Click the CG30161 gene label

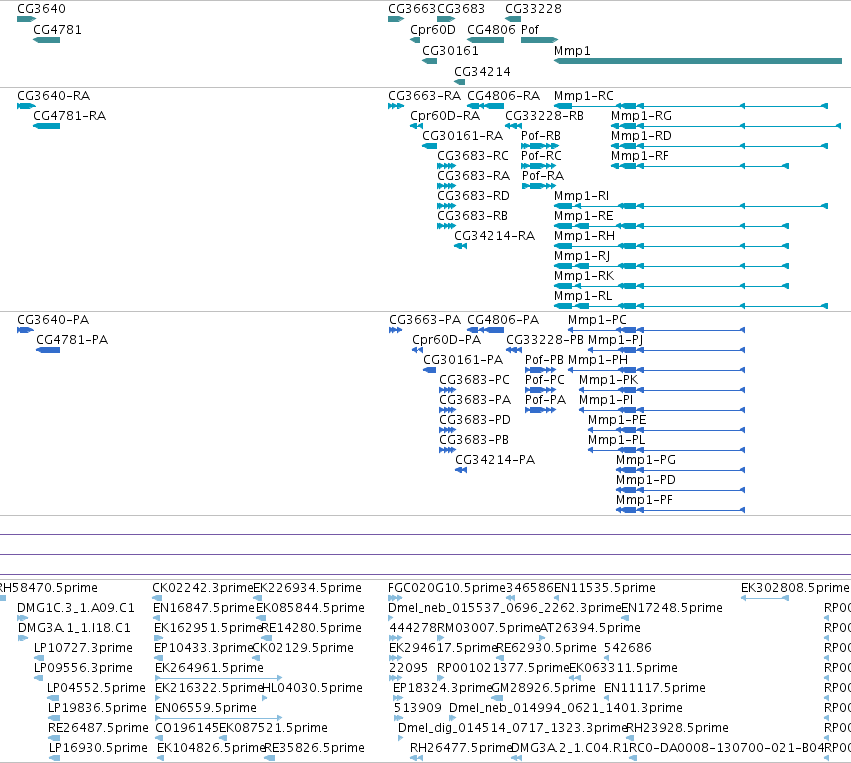click(x=450, y=51)
